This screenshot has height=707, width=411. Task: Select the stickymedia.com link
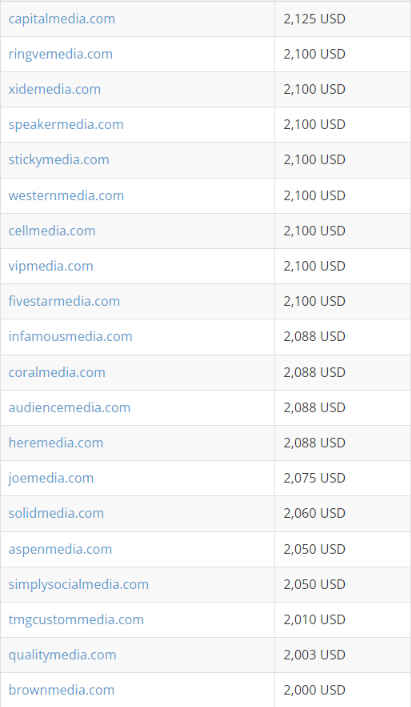point(59,160)
